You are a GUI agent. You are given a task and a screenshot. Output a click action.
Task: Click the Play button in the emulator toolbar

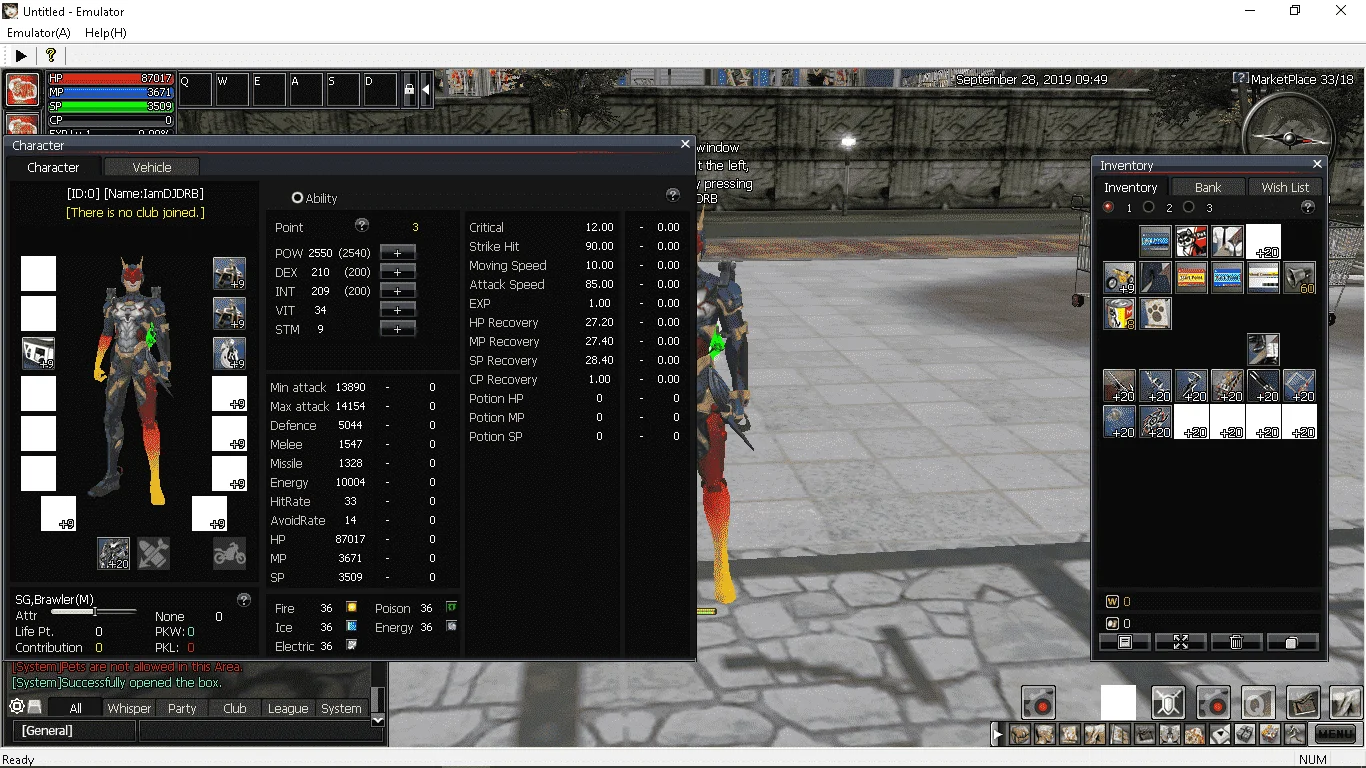(x=21, y=56)
